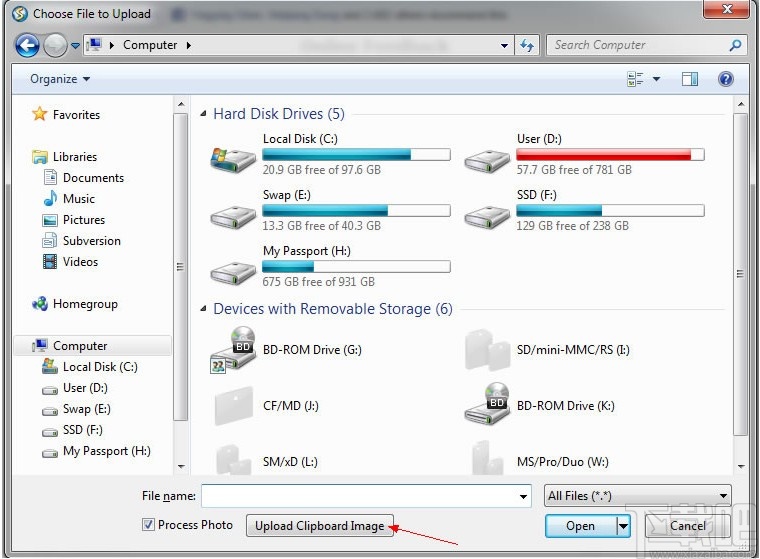Collapse the Hard Disk Drives group

204,114
